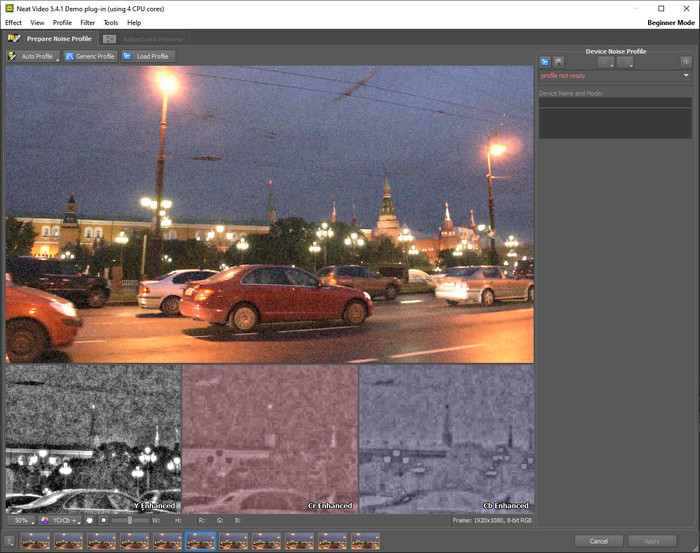Click the frame info 1920x1080 text
The width and height of the screenshot is (700, 553).
click(492, 520)
